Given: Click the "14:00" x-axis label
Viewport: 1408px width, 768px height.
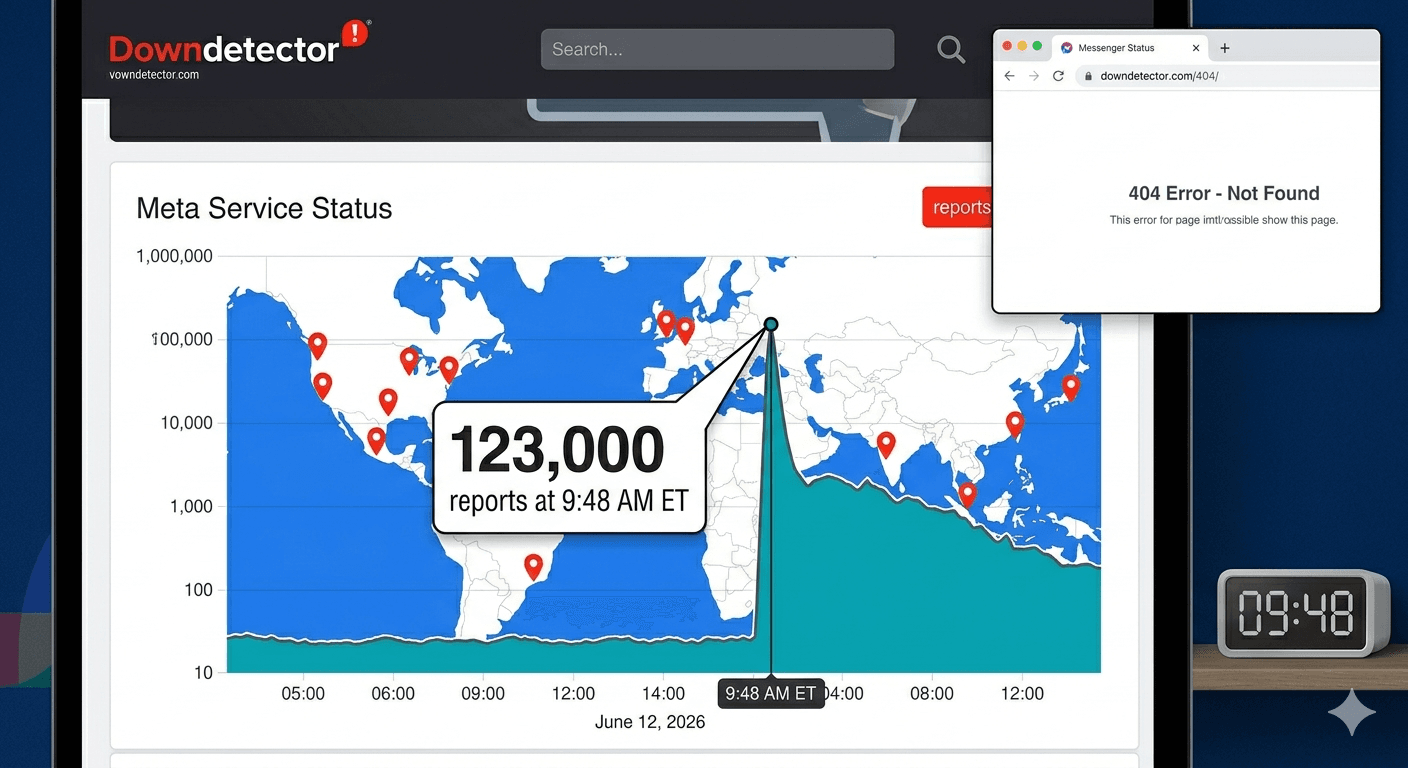Looking at the screenshot, I should pos(663,693).
